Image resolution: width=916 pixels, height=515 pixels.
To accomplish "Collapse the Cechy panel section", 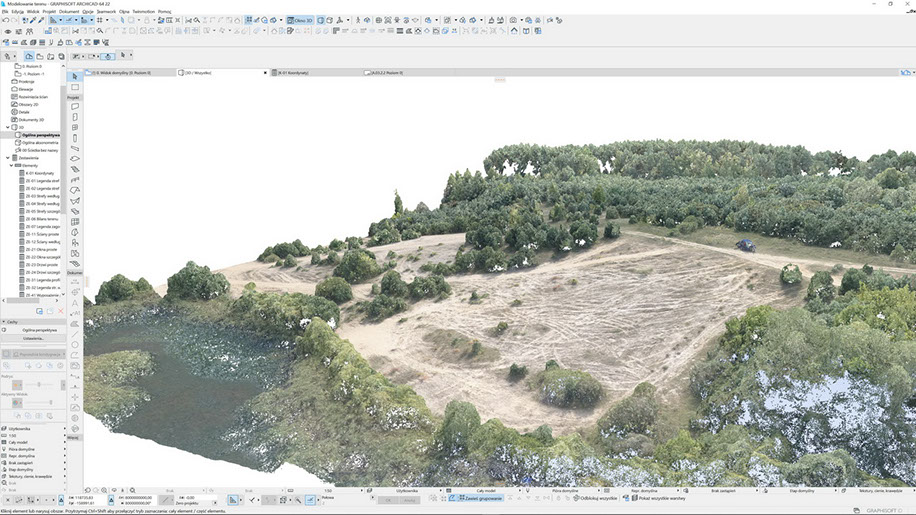I will [x=3, y=322].
